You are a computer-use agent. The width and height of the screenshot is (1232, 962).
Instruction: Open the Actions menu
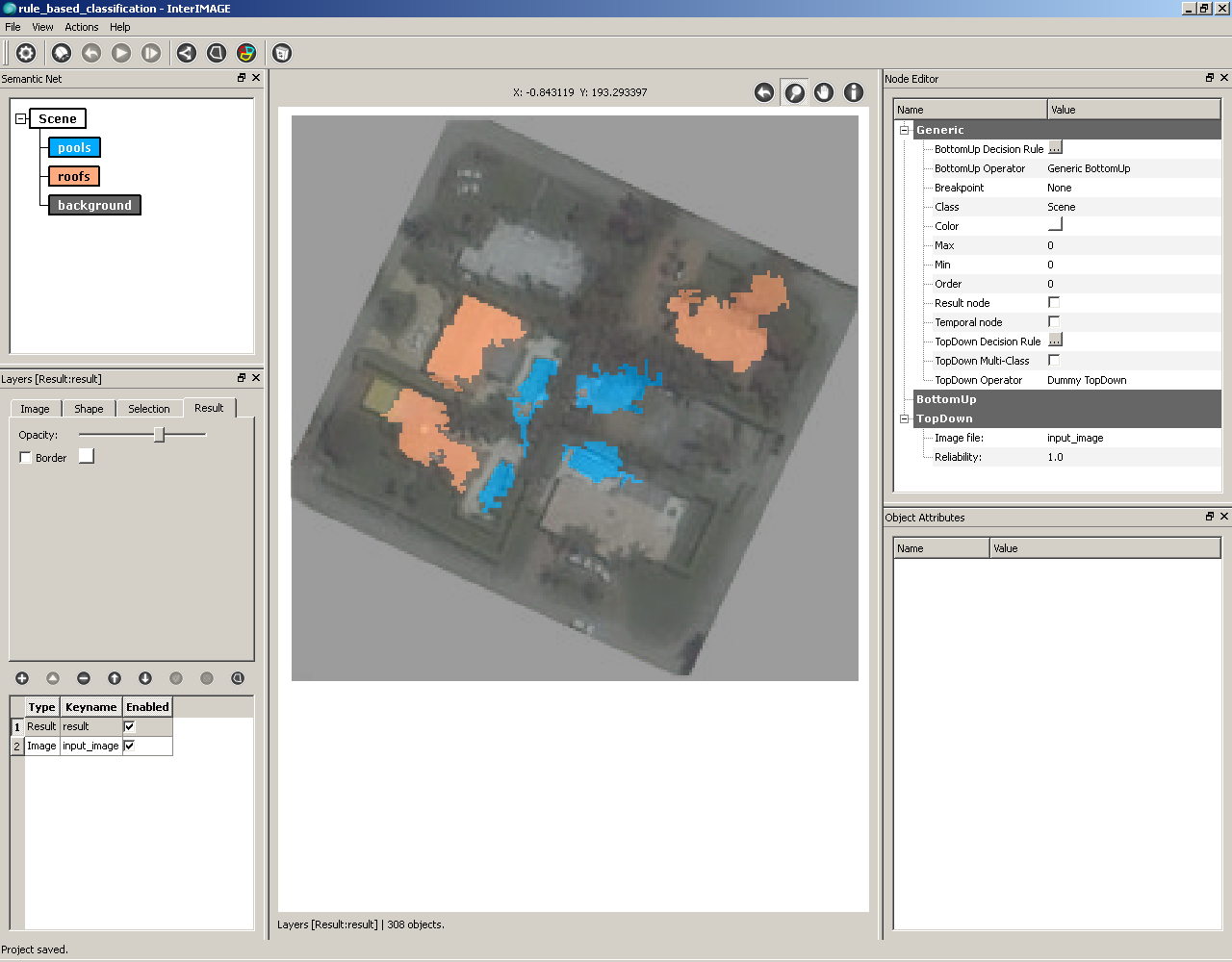tap(82, 27)
